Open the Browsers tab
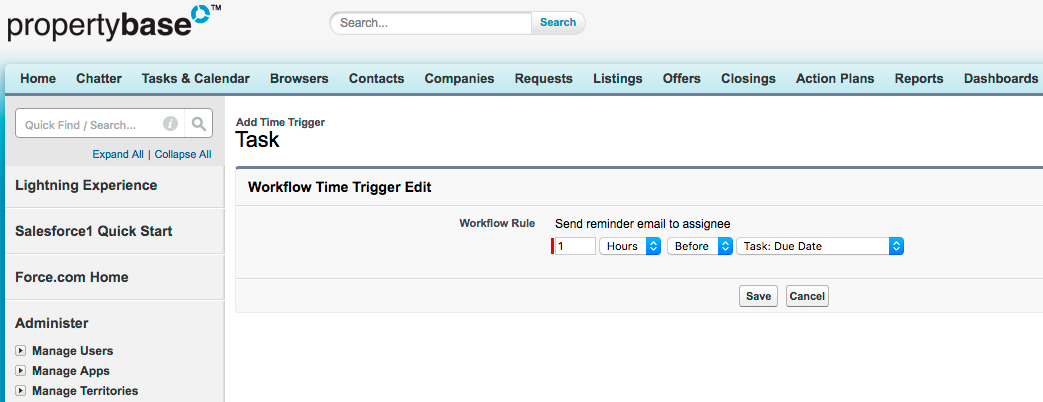1043x402 pixels. point(299,79)
